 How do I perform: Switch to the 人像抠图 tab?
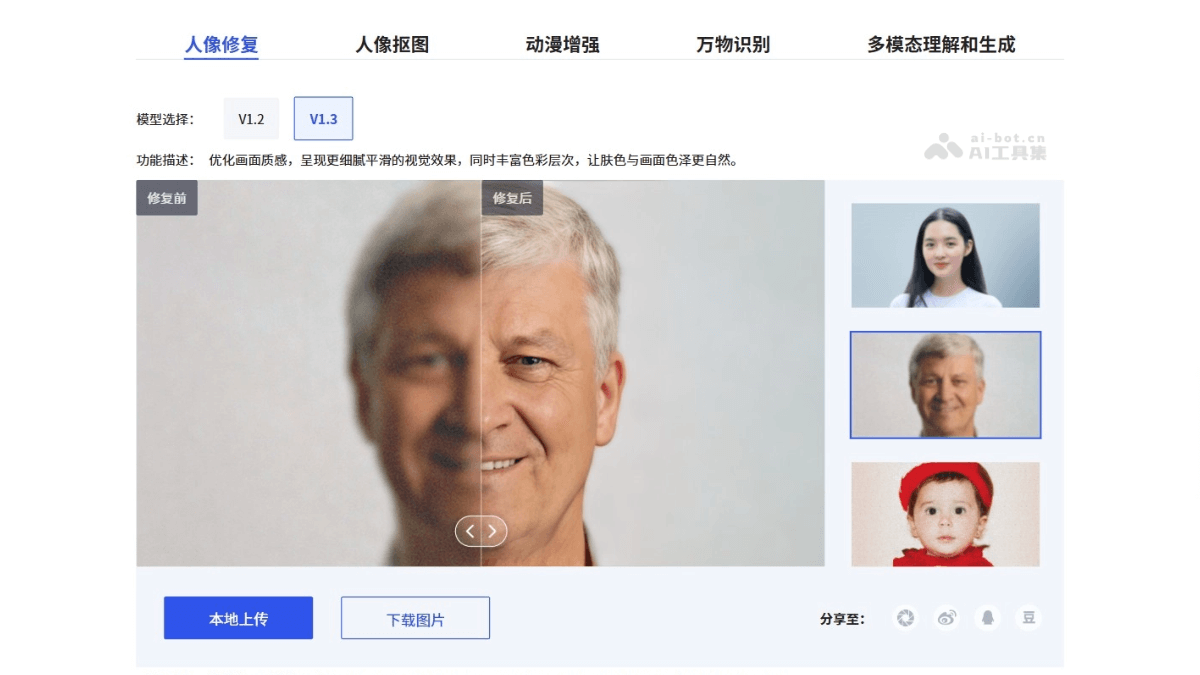click(392, 44)
